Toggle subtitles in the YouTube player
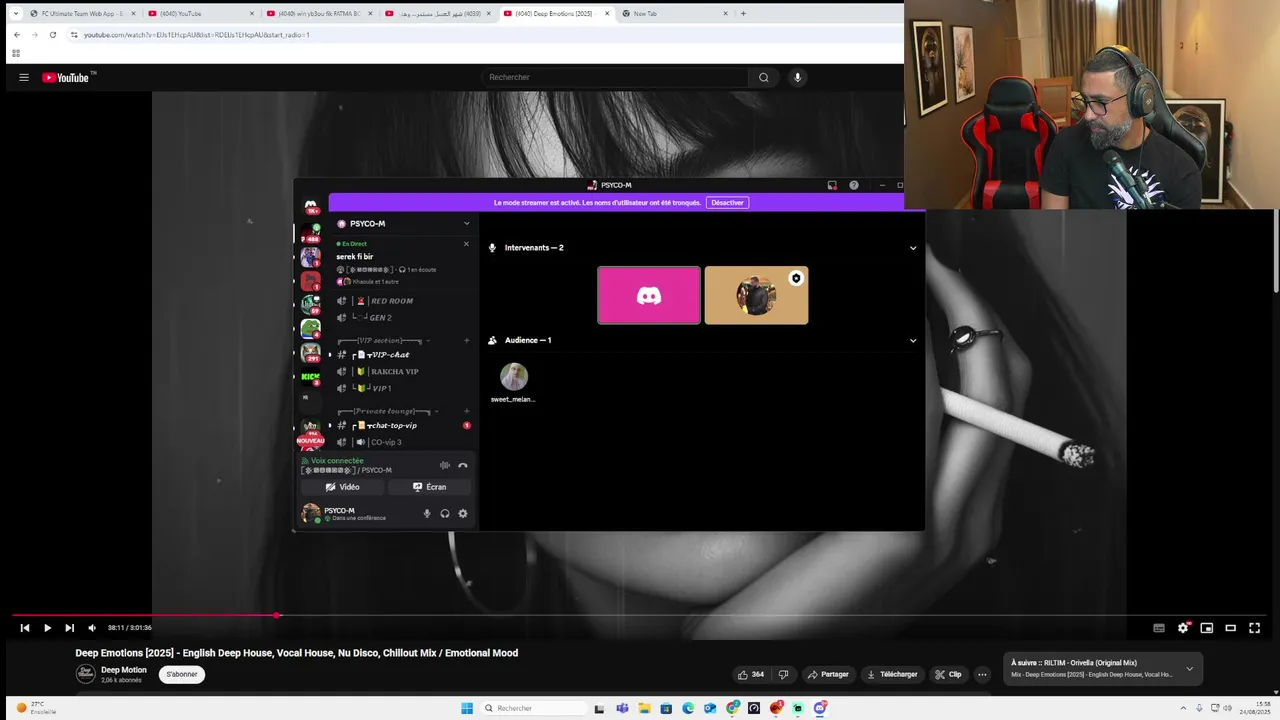The height and width of the screenshot is (720, 1280). point(1159,628)
